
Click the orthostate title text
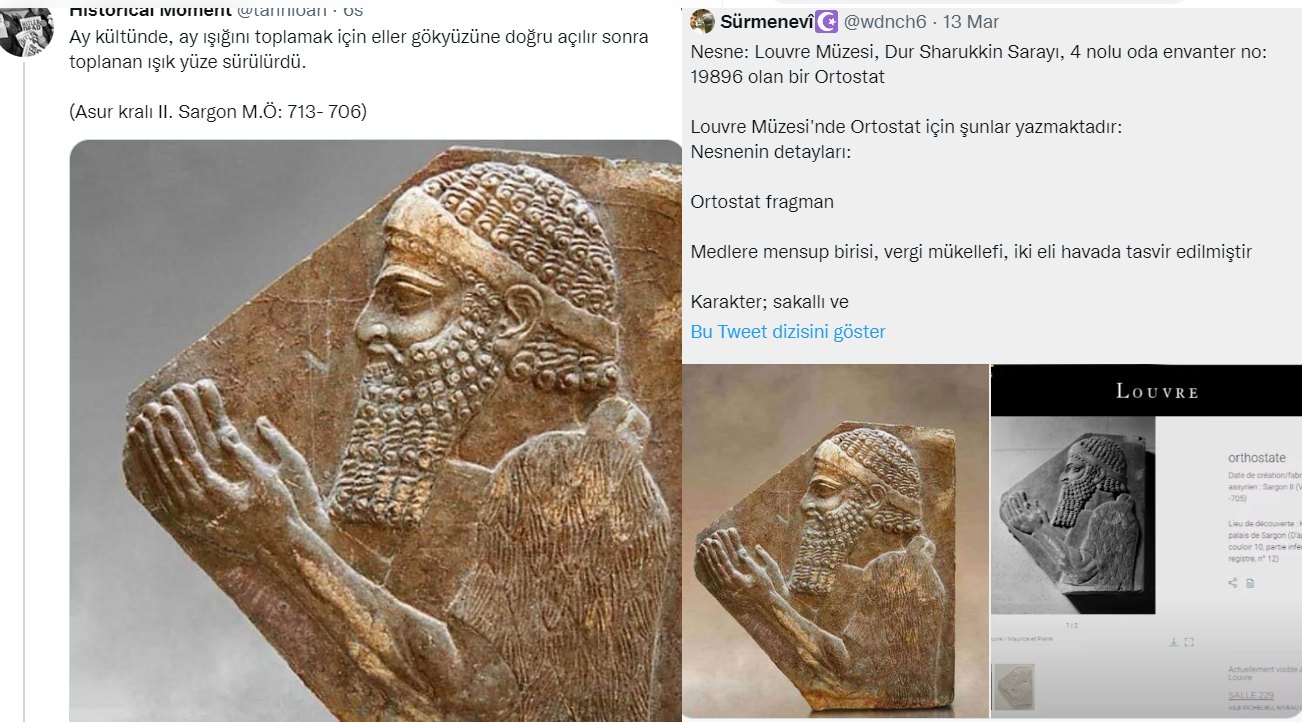[1258, 457]
